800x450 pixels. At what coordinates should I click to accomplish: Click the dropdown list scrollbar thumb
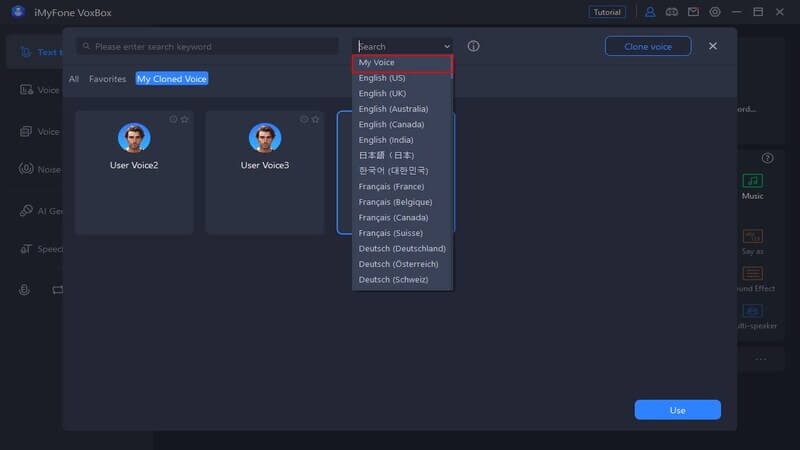(x=452, y=67)
